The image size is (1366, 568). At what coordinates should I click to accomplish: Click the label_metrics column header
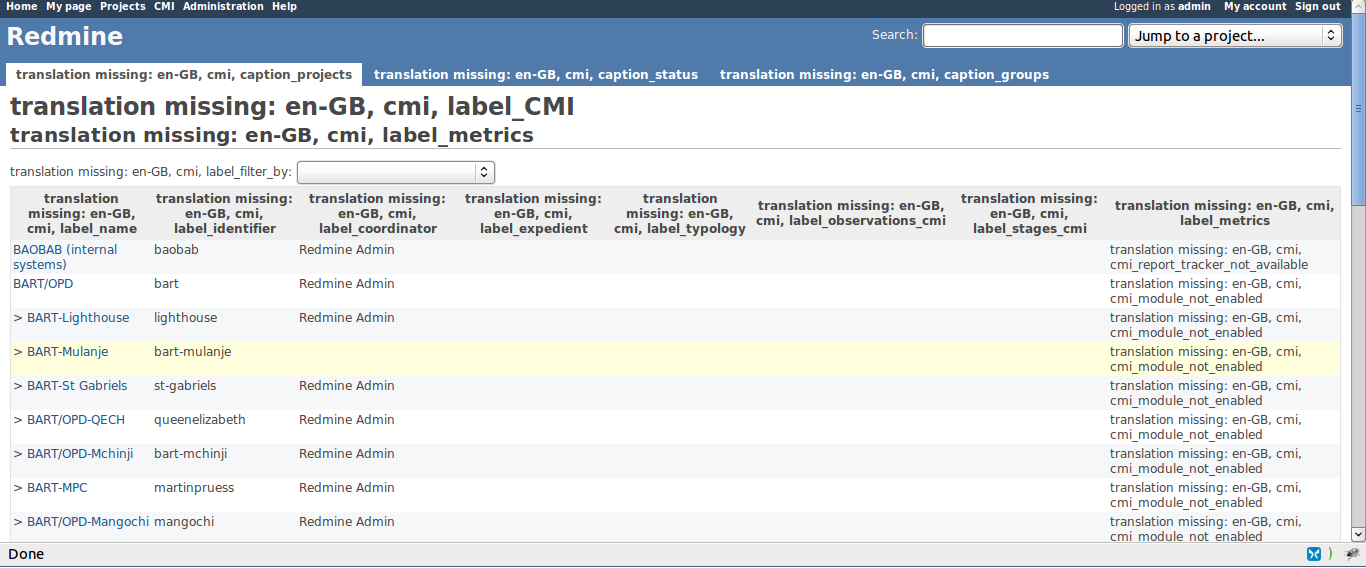(1224, 213)
